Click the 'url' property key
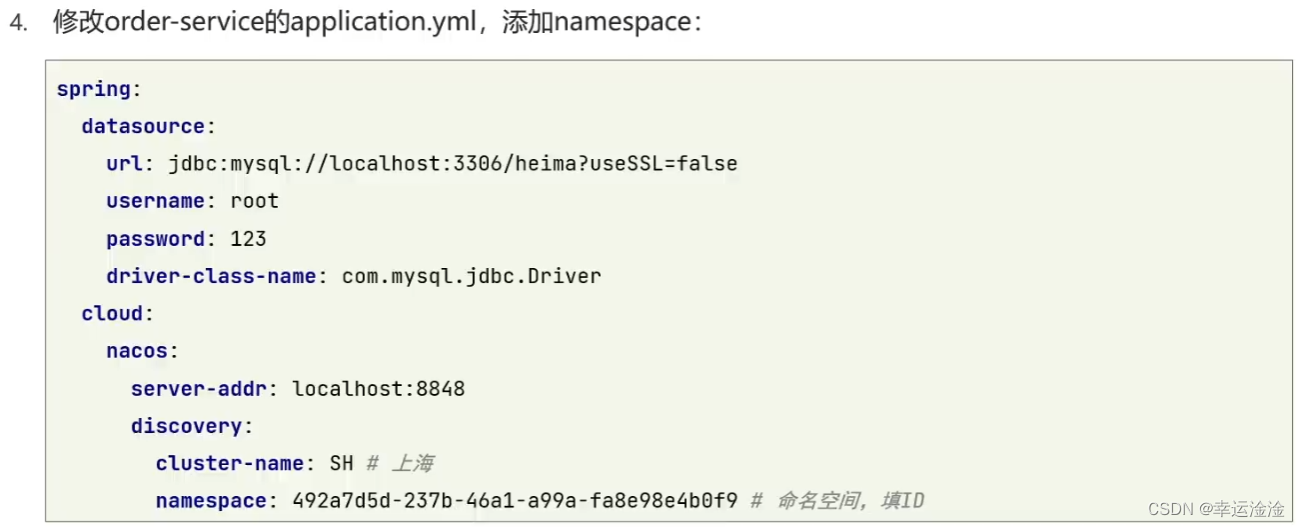The height and width of the screenshot is (527, 1300). (x=123, y=163)
